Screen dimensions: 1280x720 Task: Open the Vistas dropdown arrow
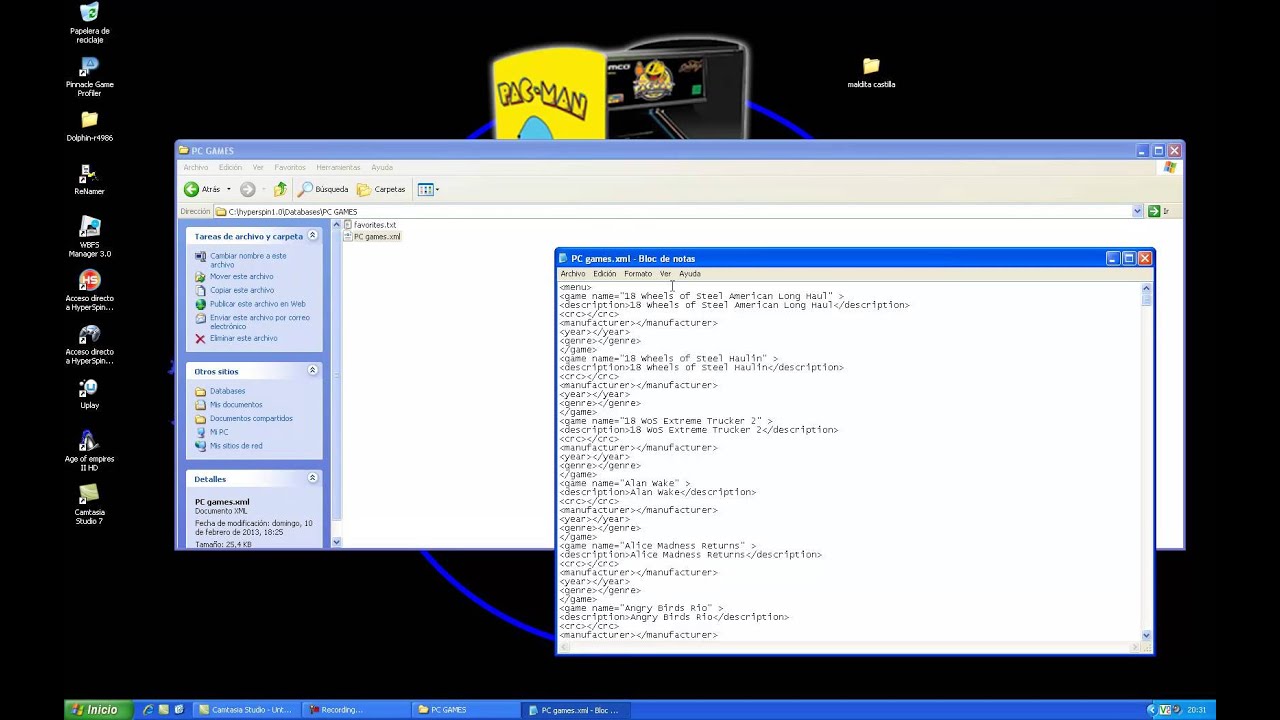437,189
